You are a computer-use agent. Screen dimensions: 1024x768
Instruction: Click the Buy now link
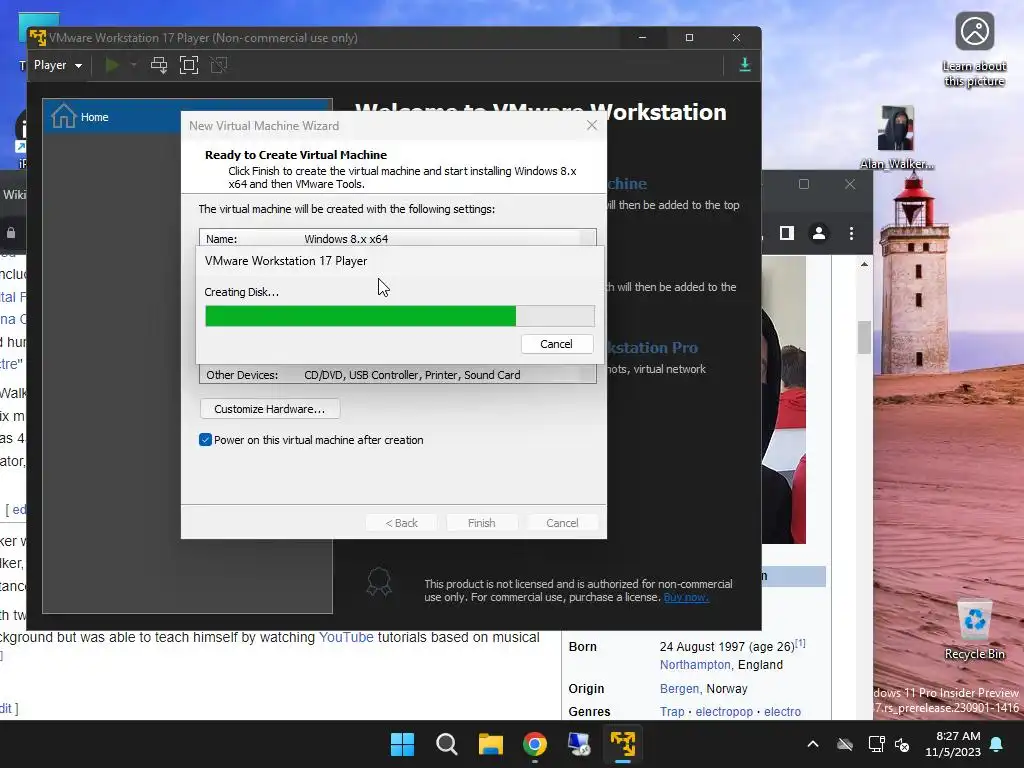(686, 597)
